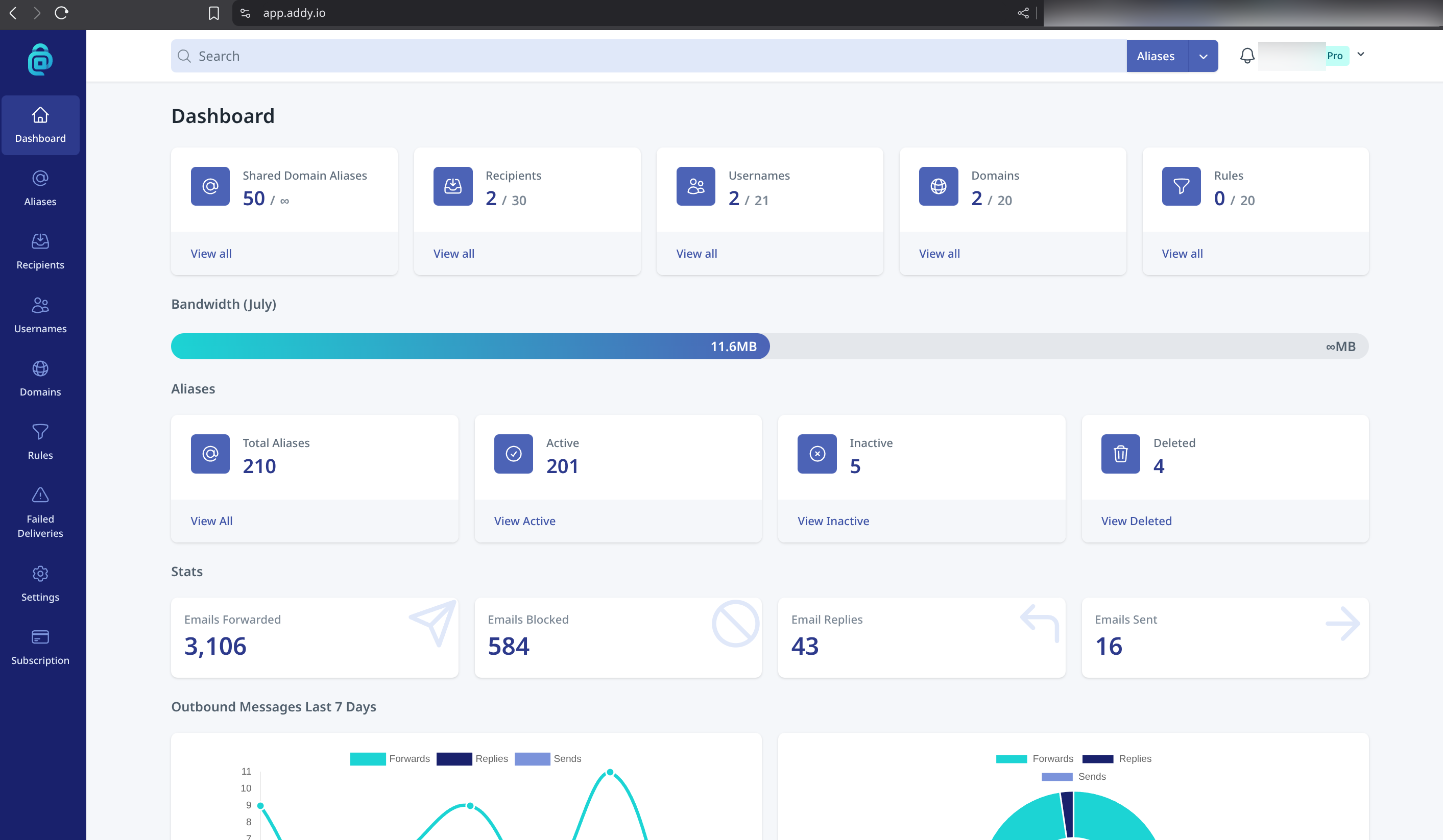Click the 210 total aliases count
Screen dimensions: 1443x840
point(259,466)
